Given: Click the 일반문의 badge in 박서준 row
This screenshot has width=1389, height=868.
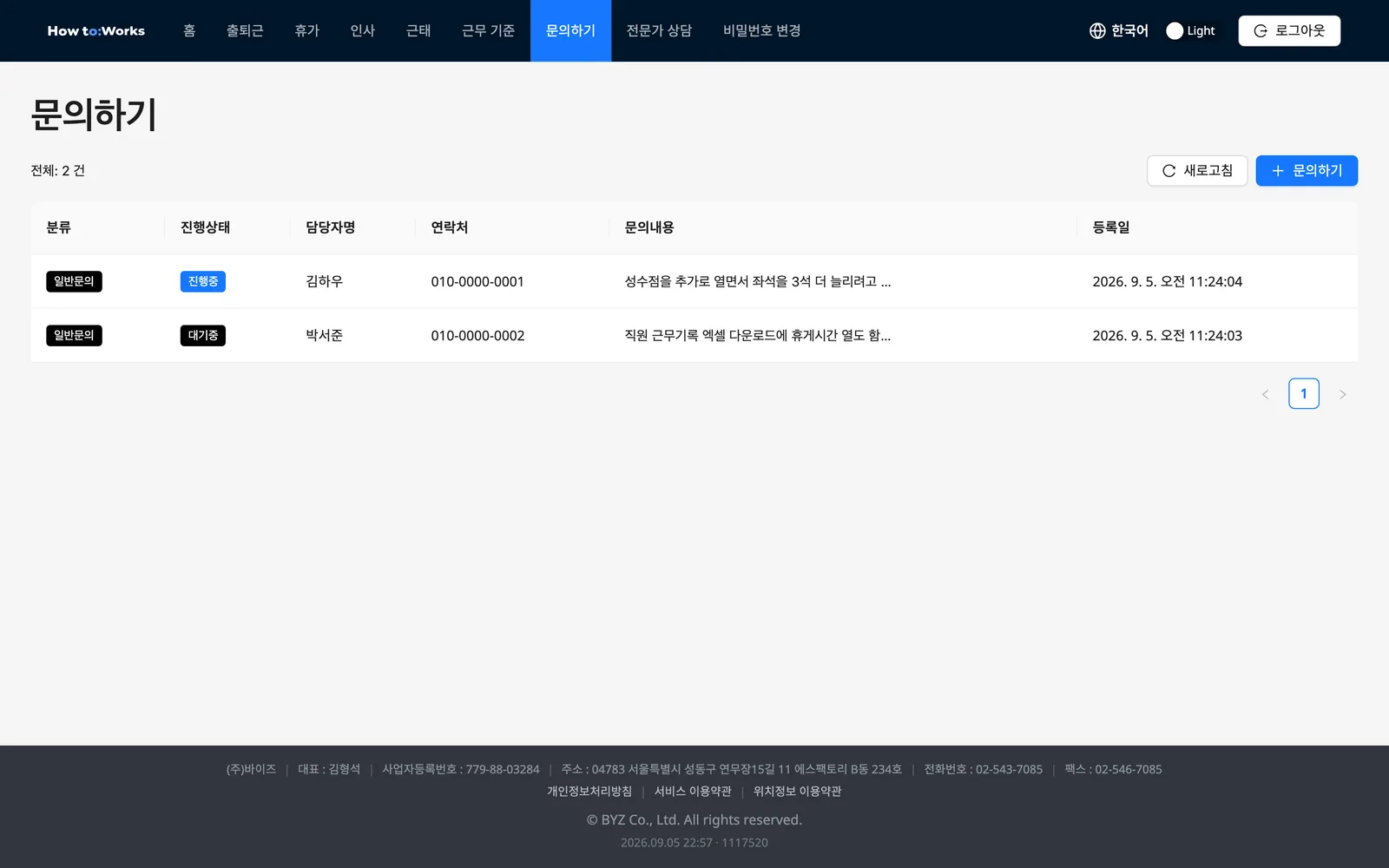Looking at the screenshot, I should pyautogui.click(x=74, y=335).
